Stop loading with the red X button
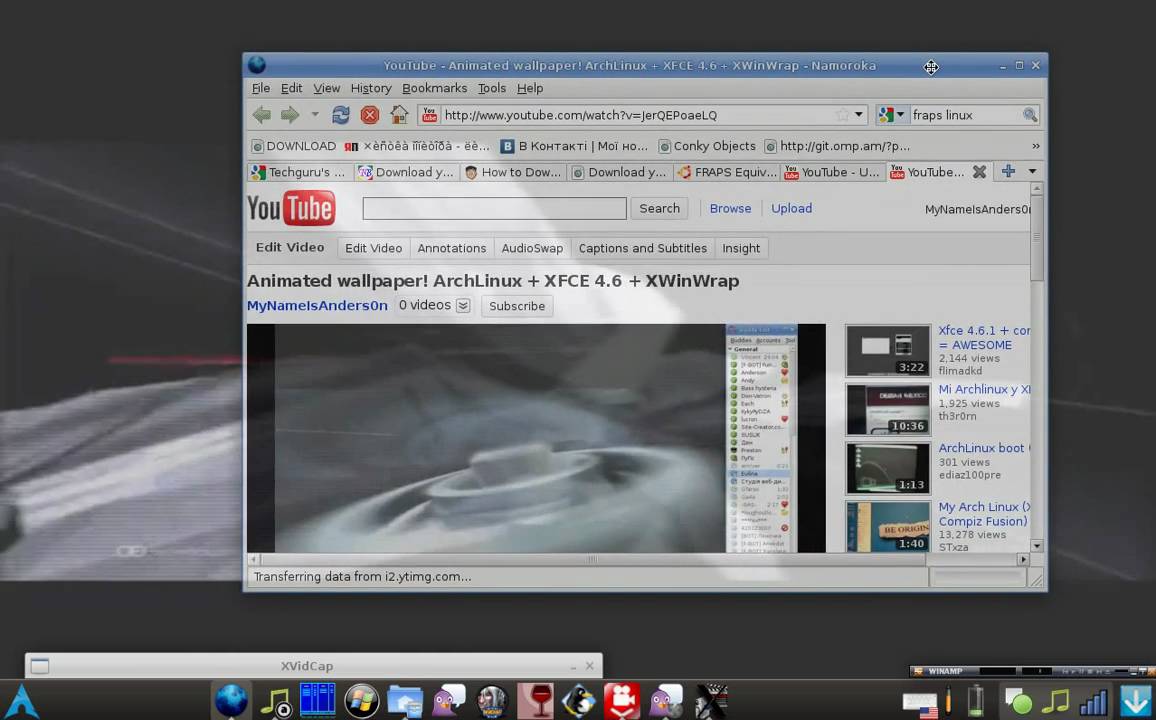1156x720 pixels. click(x=370, y=115)
